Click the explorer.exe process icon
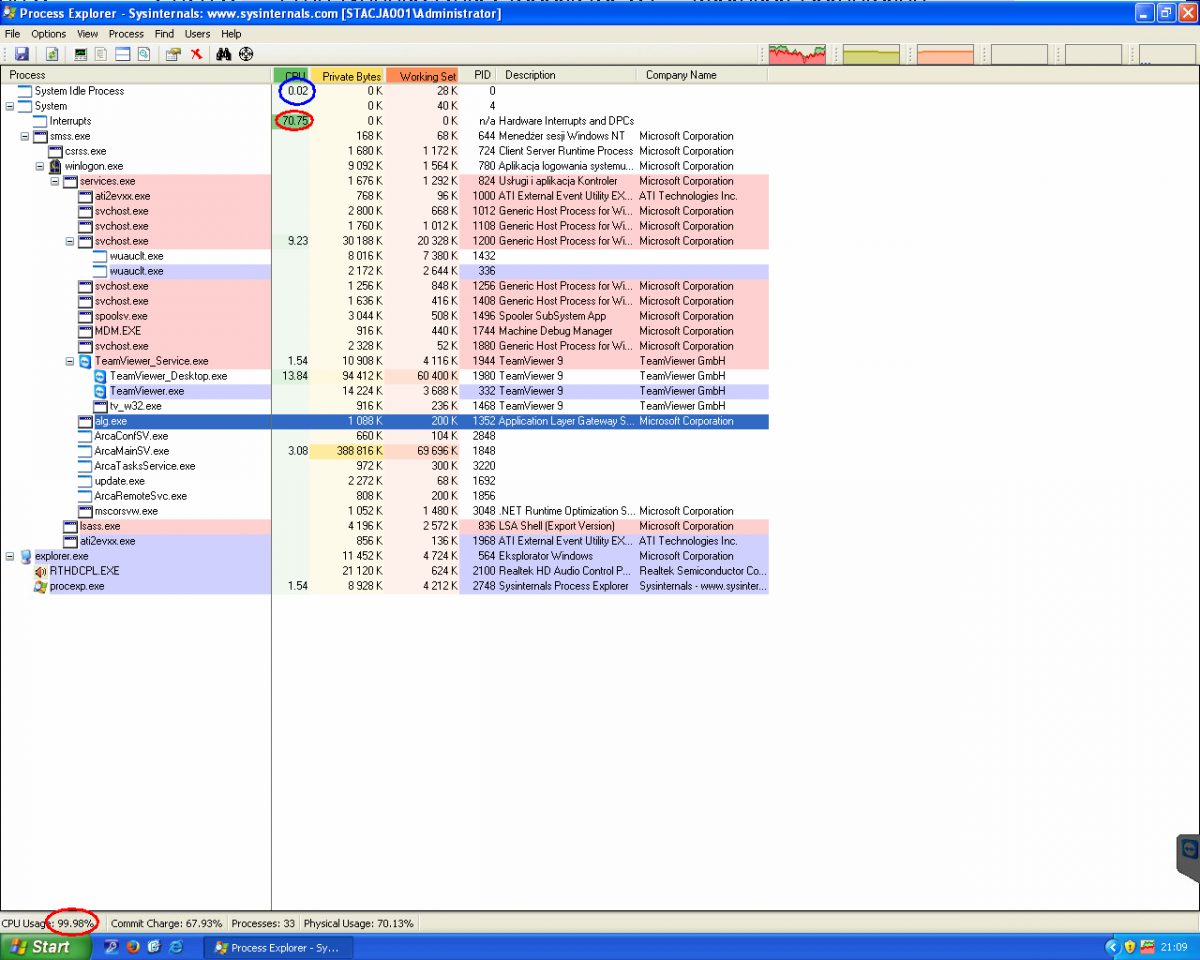1200x960 pixels. (x=25, y=556)
